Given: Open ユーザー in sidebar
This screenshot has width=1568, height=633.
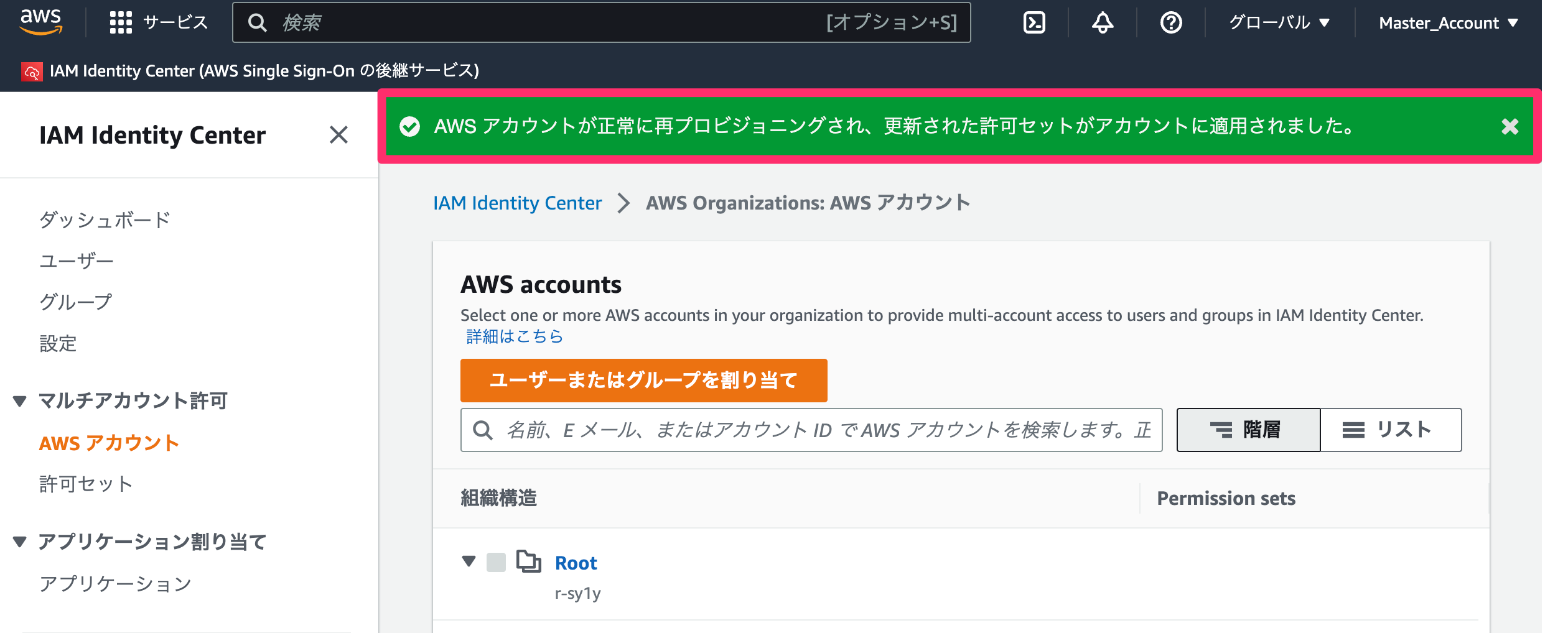Looking at the screenshot, I should [x=77, y=261].
